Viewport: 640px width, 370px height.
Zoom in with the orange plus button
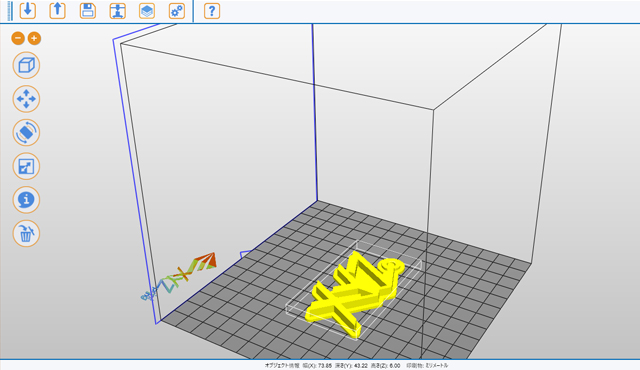click(x=34, y=38)
